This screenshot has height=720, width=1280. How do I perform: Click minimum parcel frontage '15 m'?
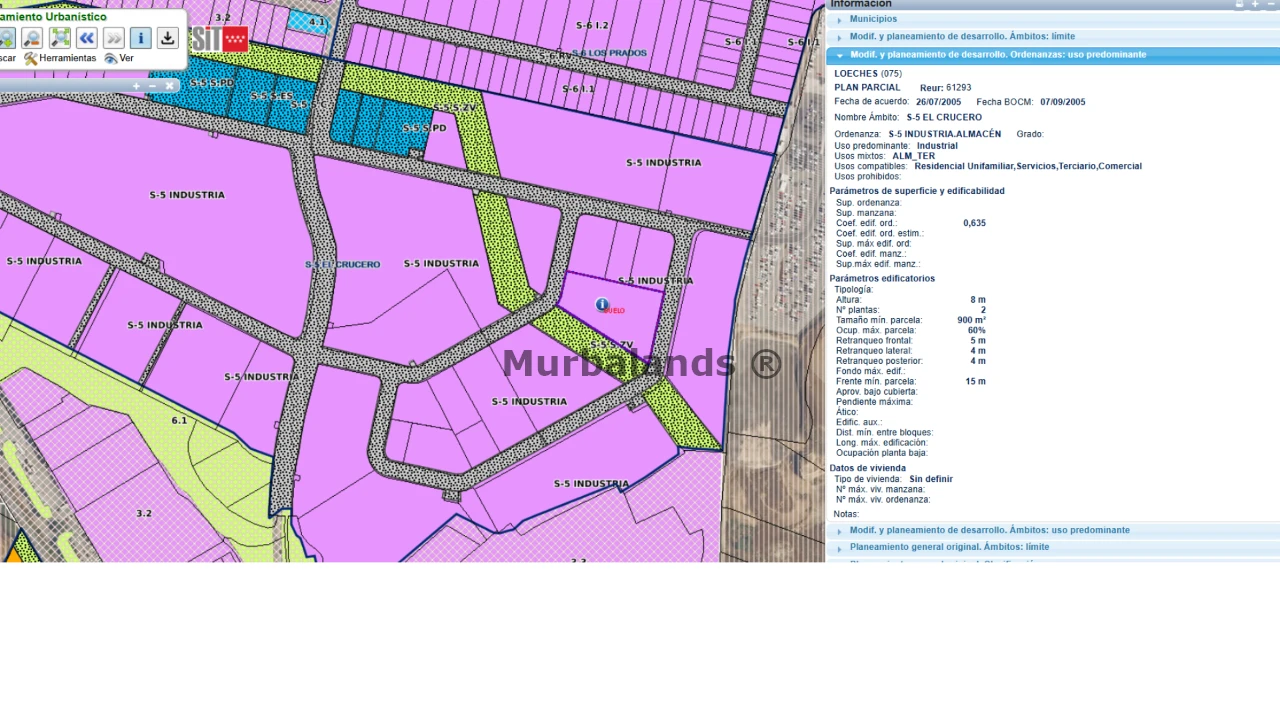coord(976,382)
